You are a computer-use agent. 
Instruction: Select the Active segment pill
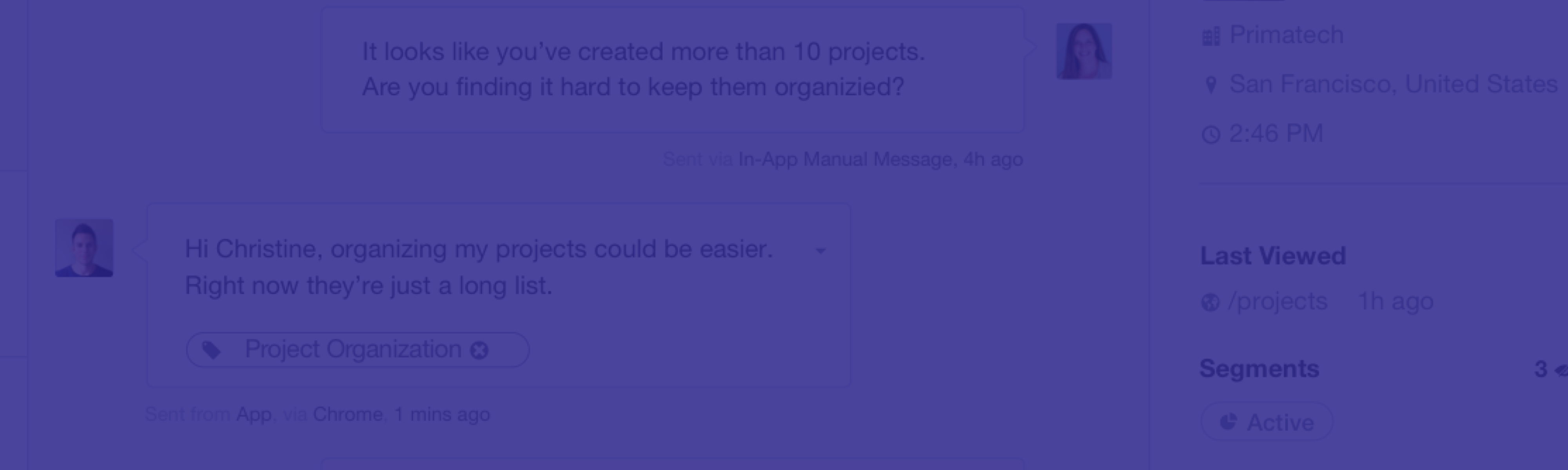[1267, 421]
